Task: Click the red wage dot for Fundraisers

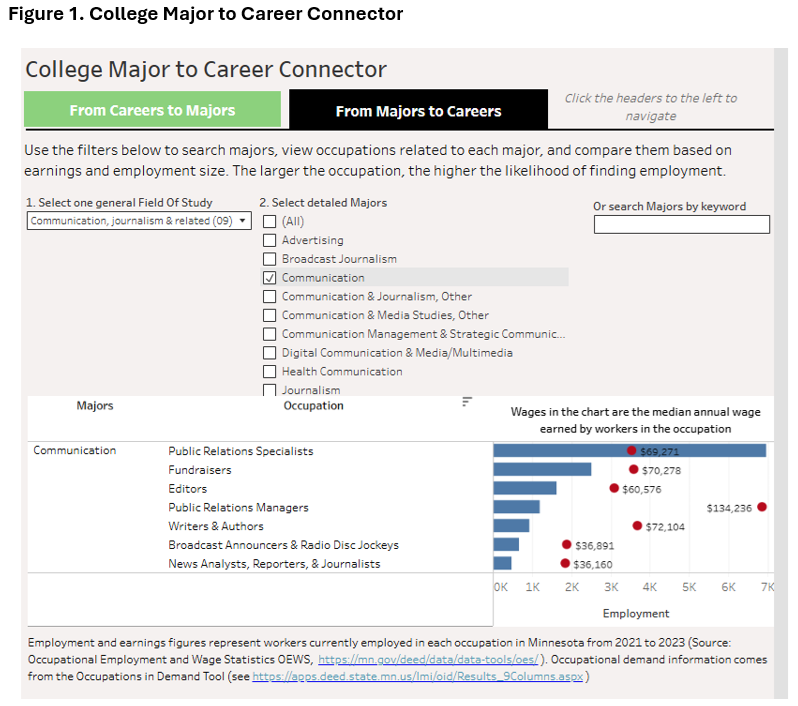Action: (634, 469)
